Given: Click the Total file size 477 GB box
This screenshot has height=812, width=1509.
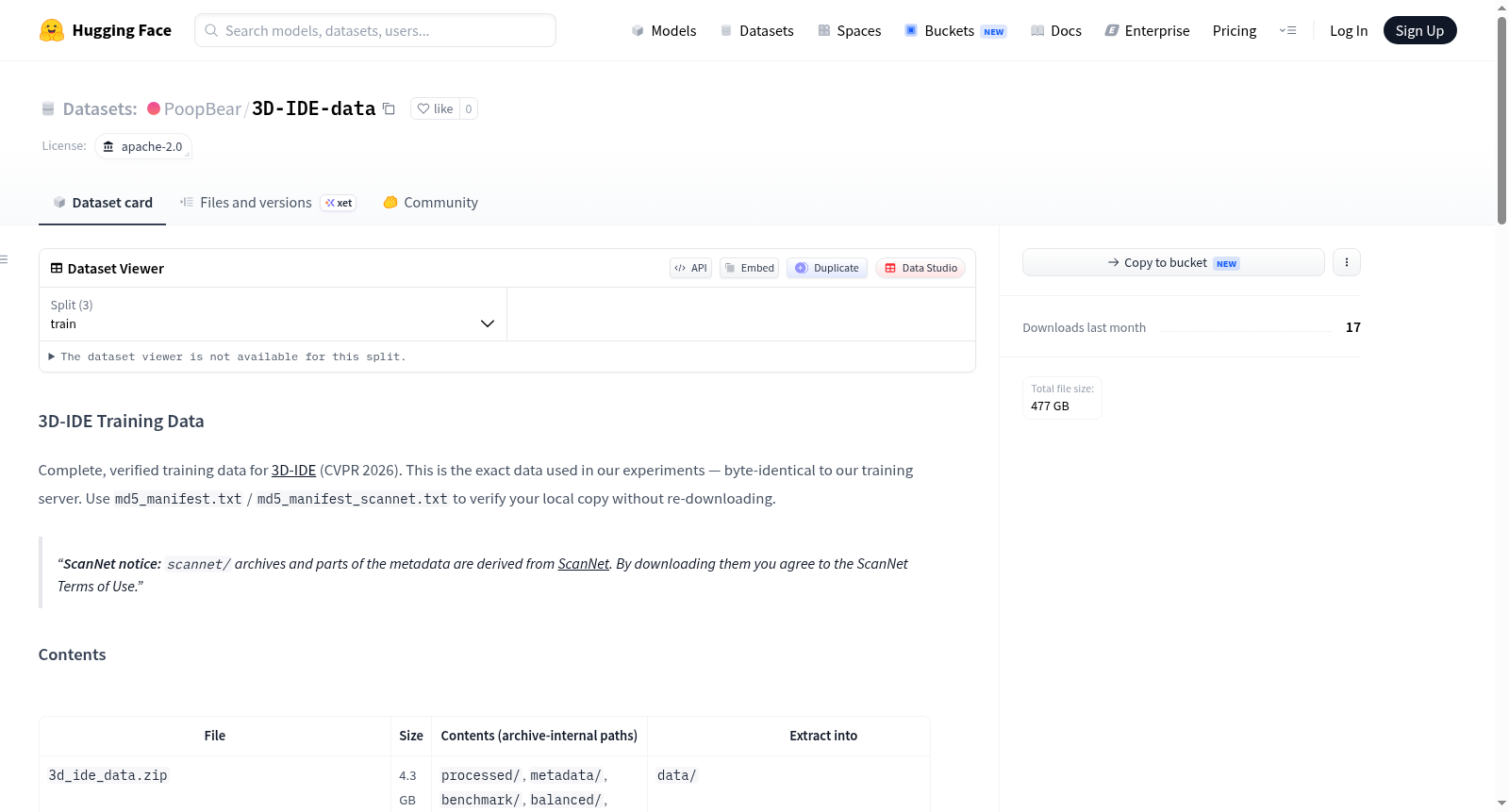Looking at the screenshot, I should point(1062,397).
